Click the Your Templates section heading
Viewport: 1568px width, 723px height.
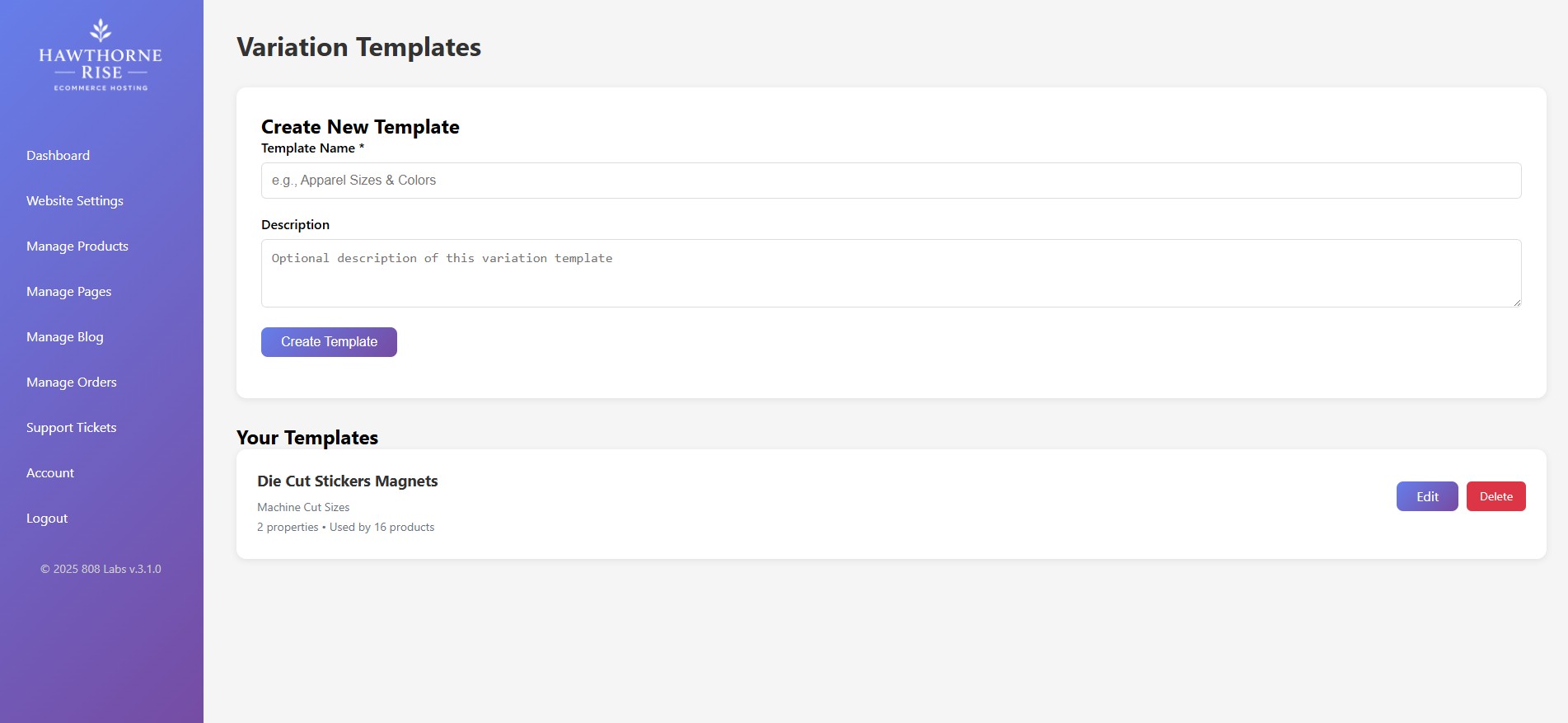point(307,438)
